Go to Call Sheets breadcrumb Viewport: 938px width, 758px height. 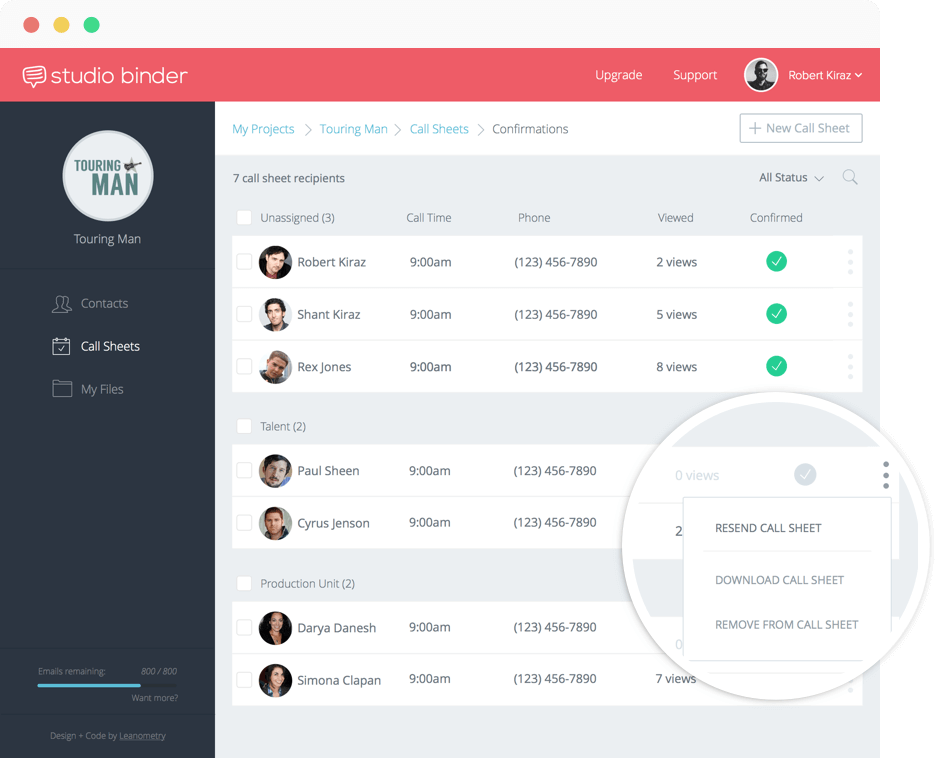(x=439, y=129)
